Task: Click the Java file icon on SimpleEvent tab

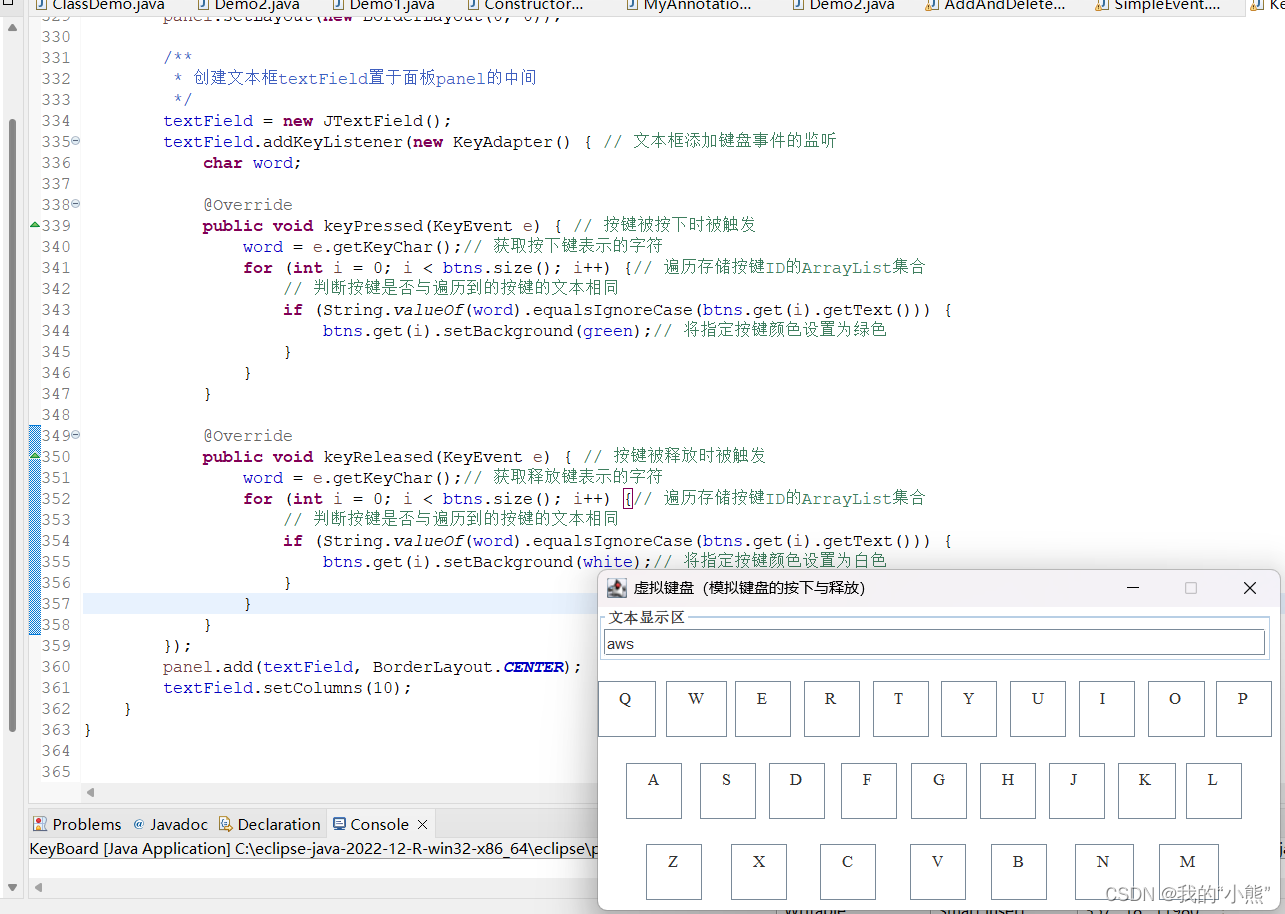Action: point(1102,5)
